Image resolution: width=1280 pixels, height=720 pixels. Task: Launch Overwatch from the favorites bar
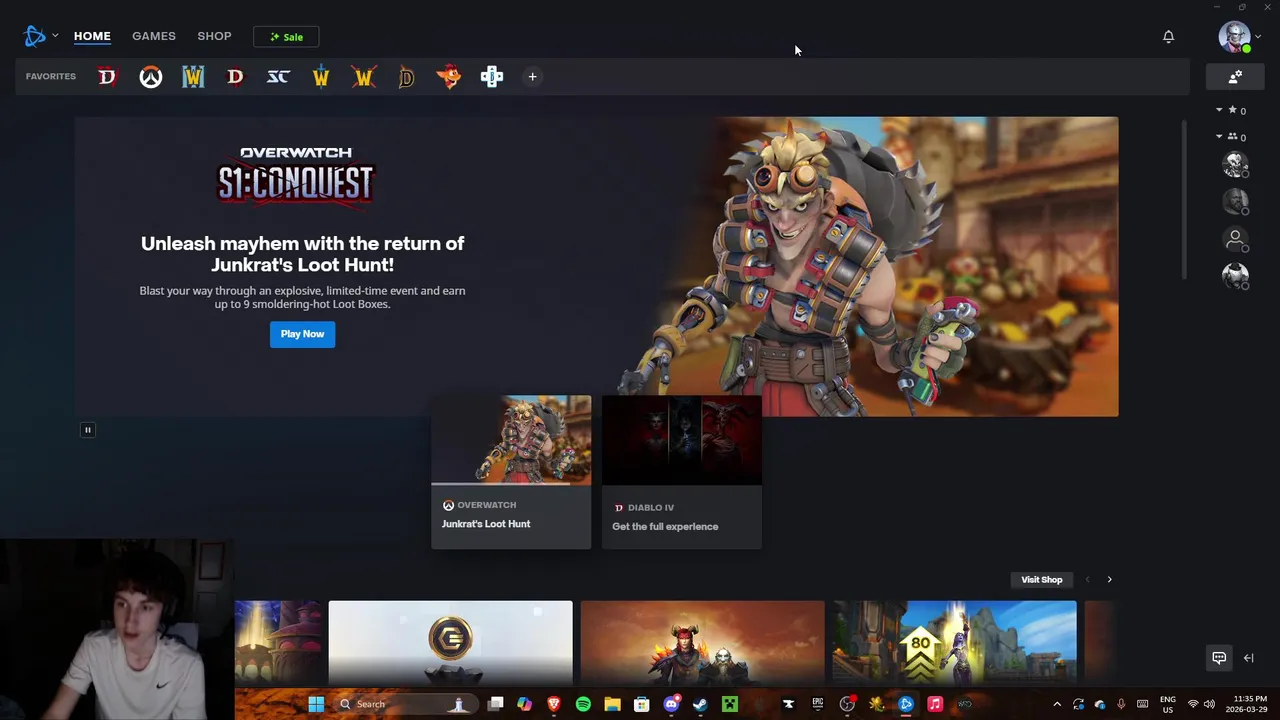click(x=150, y=77)
